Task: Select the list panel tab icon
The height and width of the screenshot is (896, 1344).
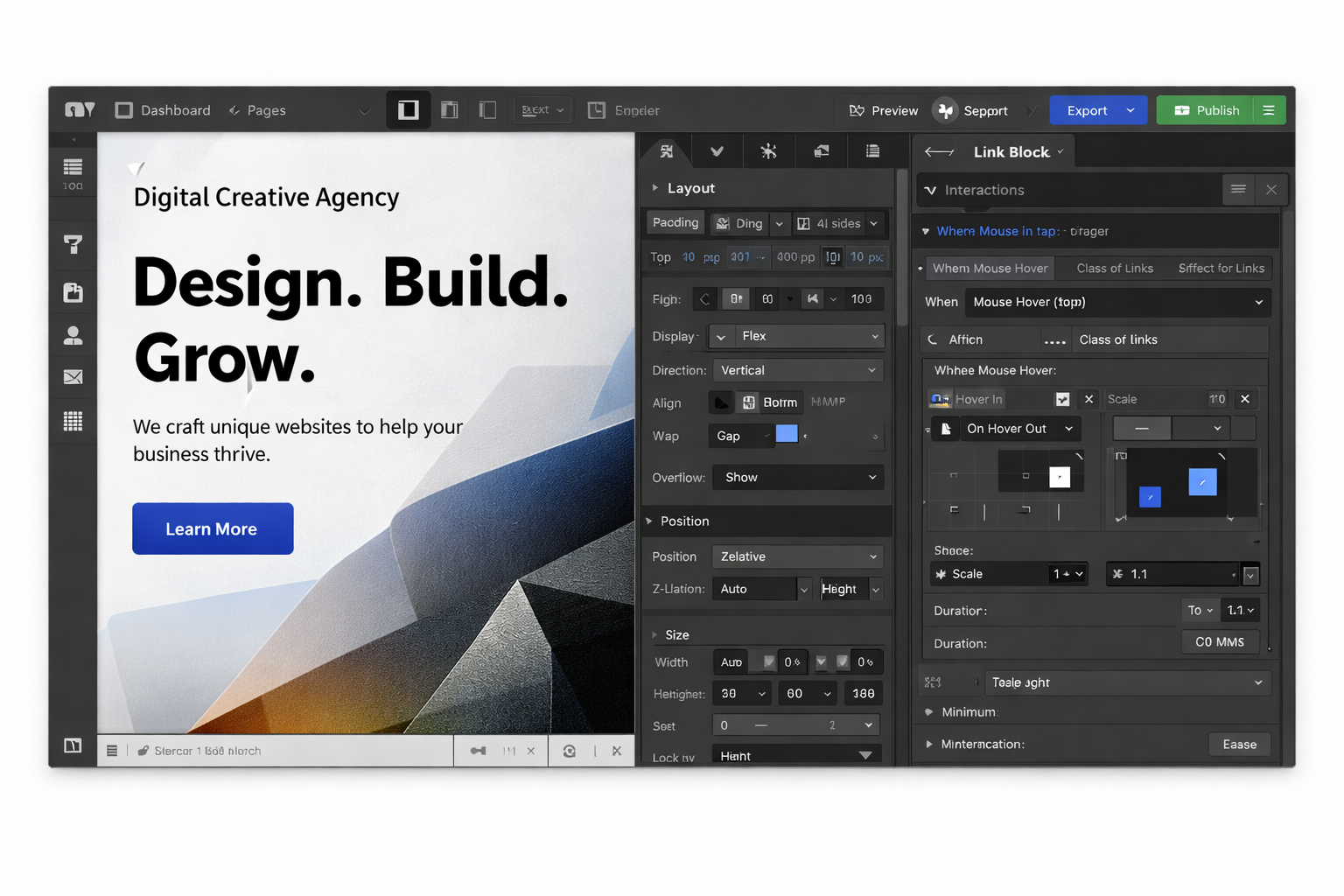Action: [x=872, y=151]
